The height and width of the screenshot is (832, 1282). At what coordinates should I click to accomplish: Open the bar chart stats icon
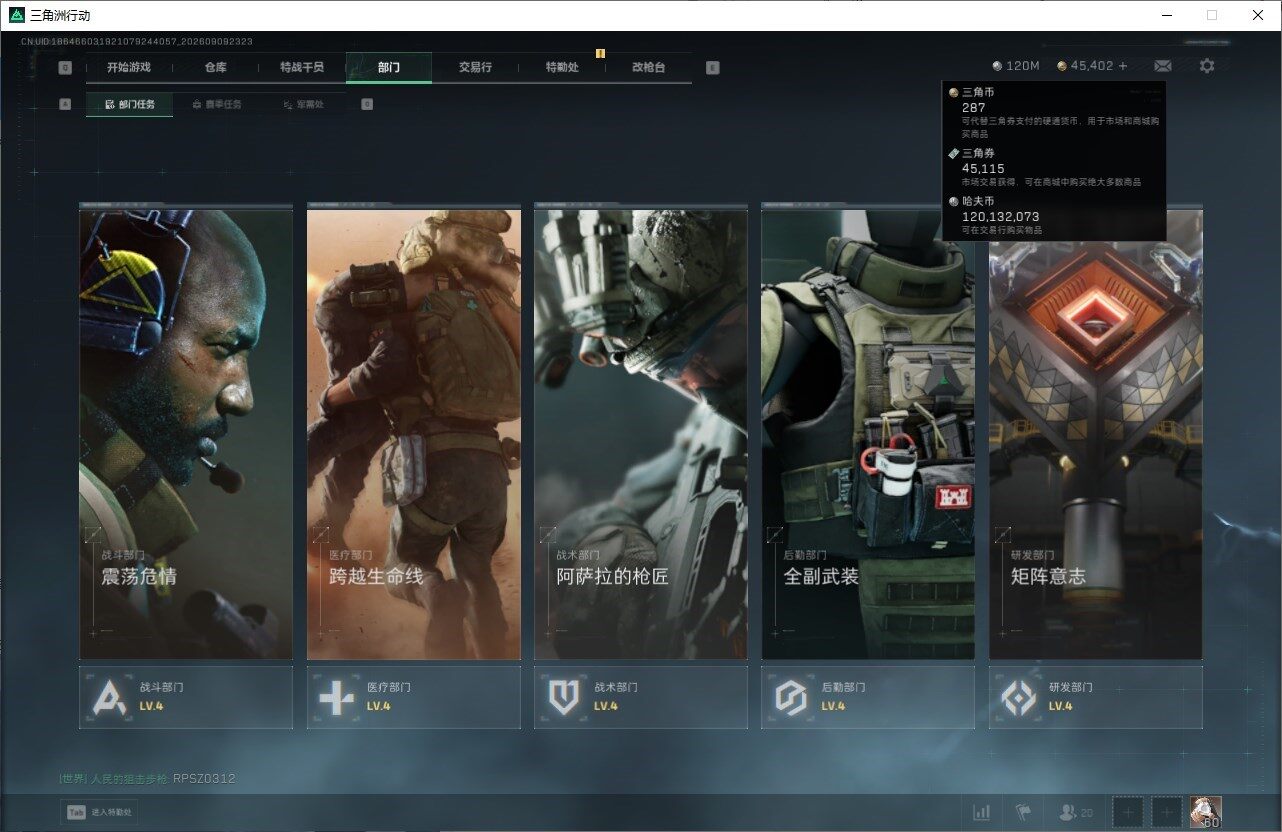pos(982,812)
